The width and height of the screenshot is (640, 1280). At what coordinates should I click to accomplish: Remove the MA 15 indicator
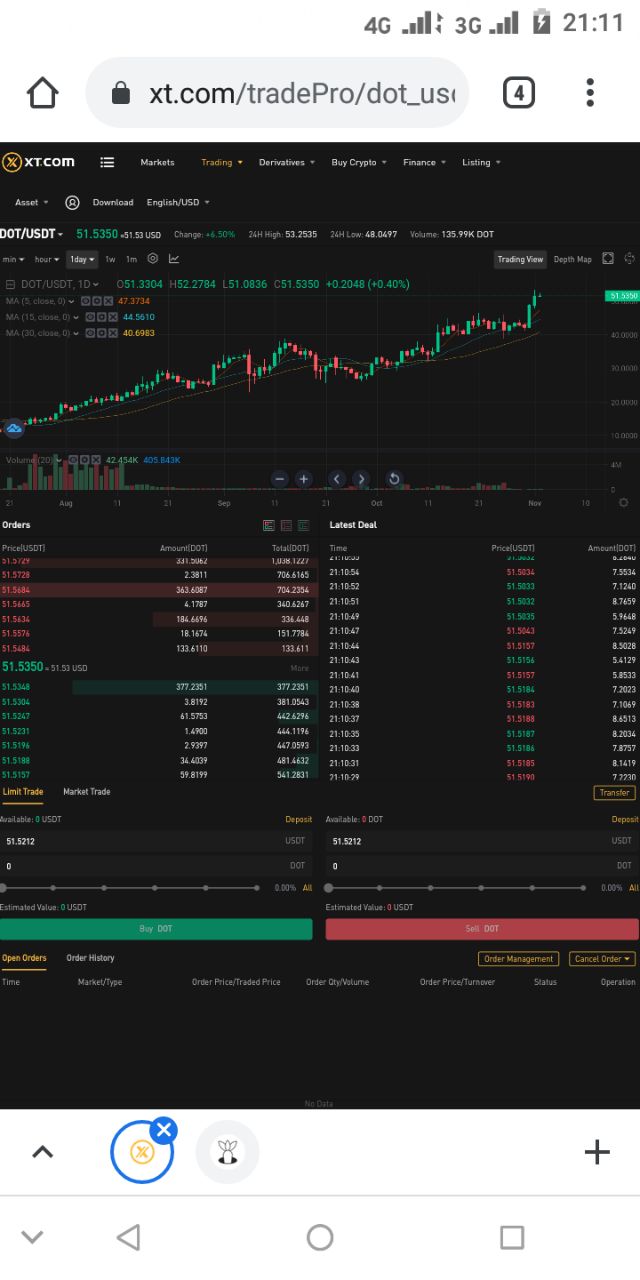click(112, 317)
